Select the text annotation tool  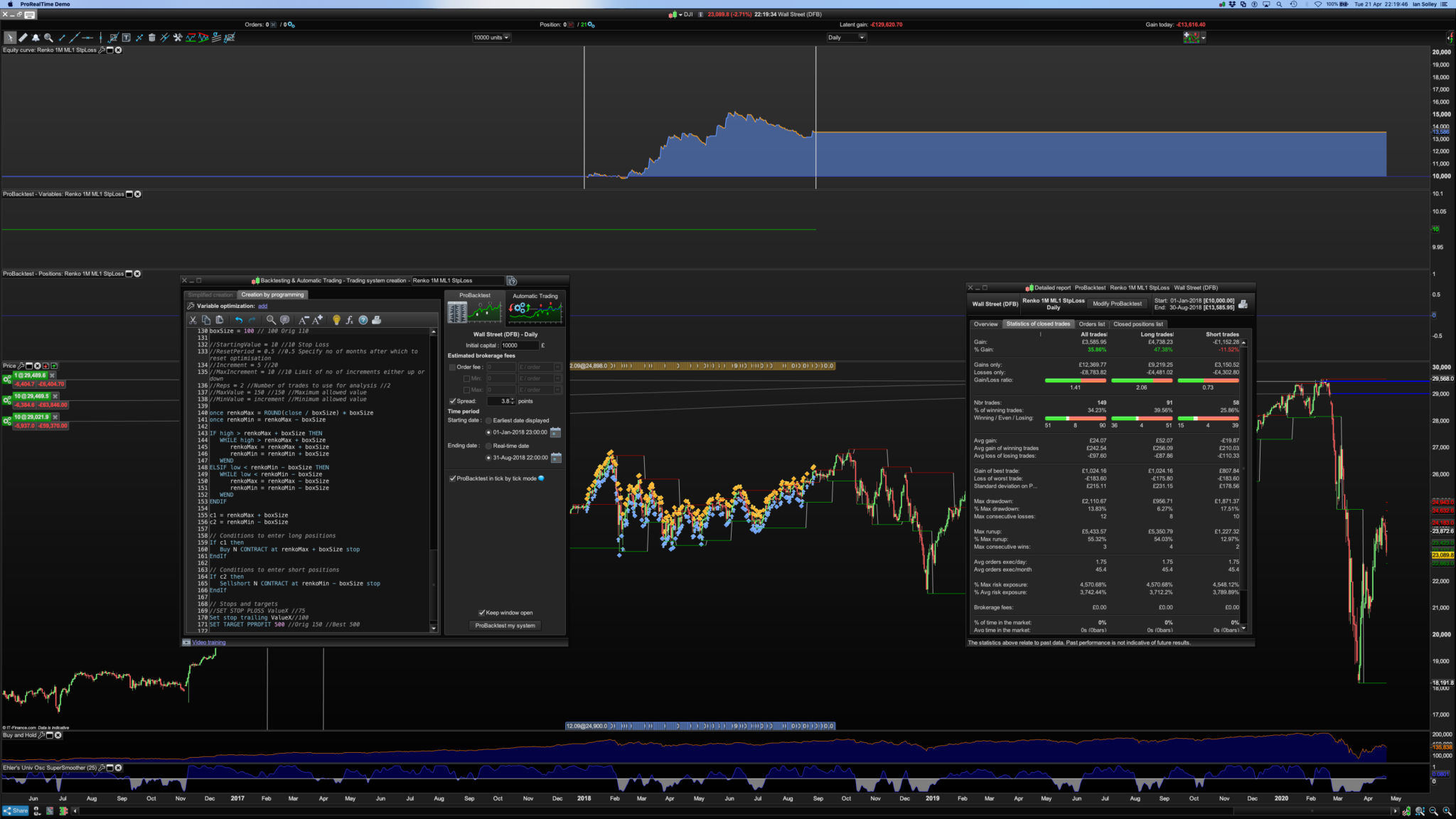(126, 38)
